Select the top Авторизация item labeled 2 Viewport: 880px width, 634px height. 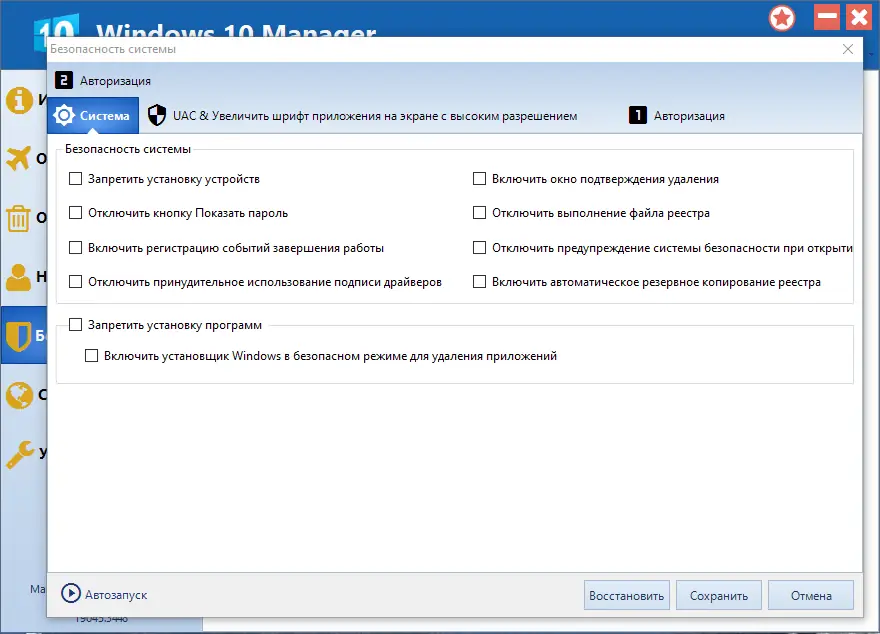103,80
